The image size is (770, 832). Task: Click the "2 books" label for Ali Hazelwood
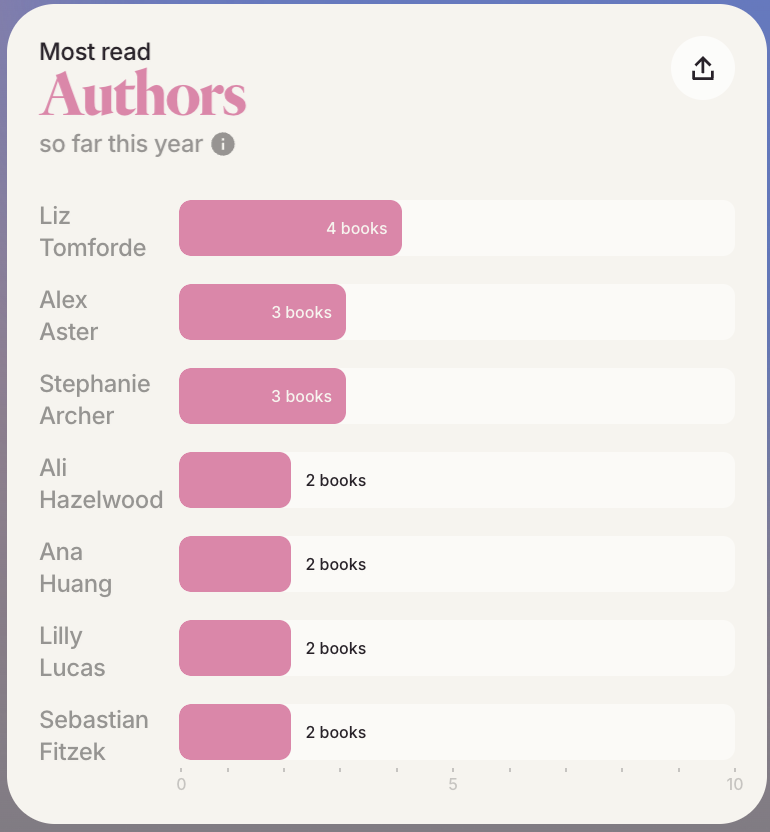point(336,480)
